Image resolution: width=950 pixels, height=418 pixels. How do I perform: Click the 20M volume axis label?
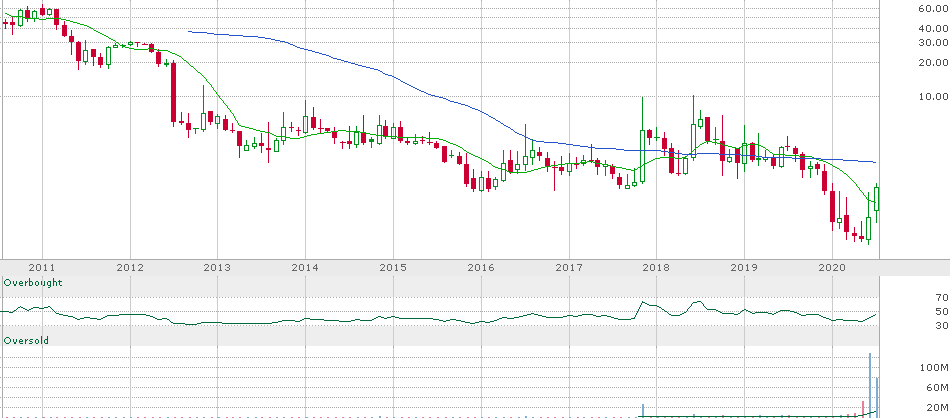click(938, 408)
